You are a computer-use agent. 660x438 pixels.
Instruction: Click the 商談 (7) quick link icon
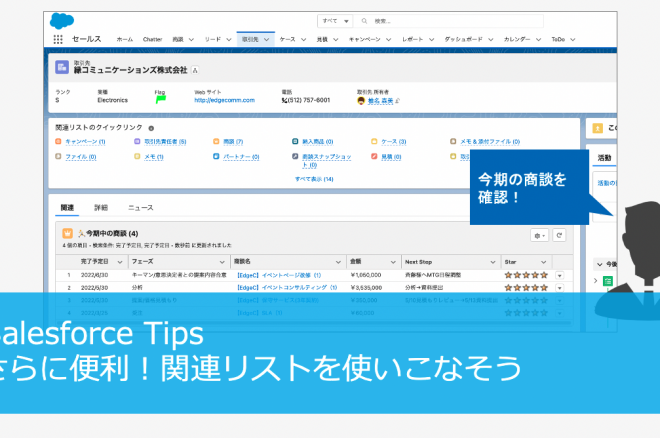pyautogui.click(x=216, y=141)
